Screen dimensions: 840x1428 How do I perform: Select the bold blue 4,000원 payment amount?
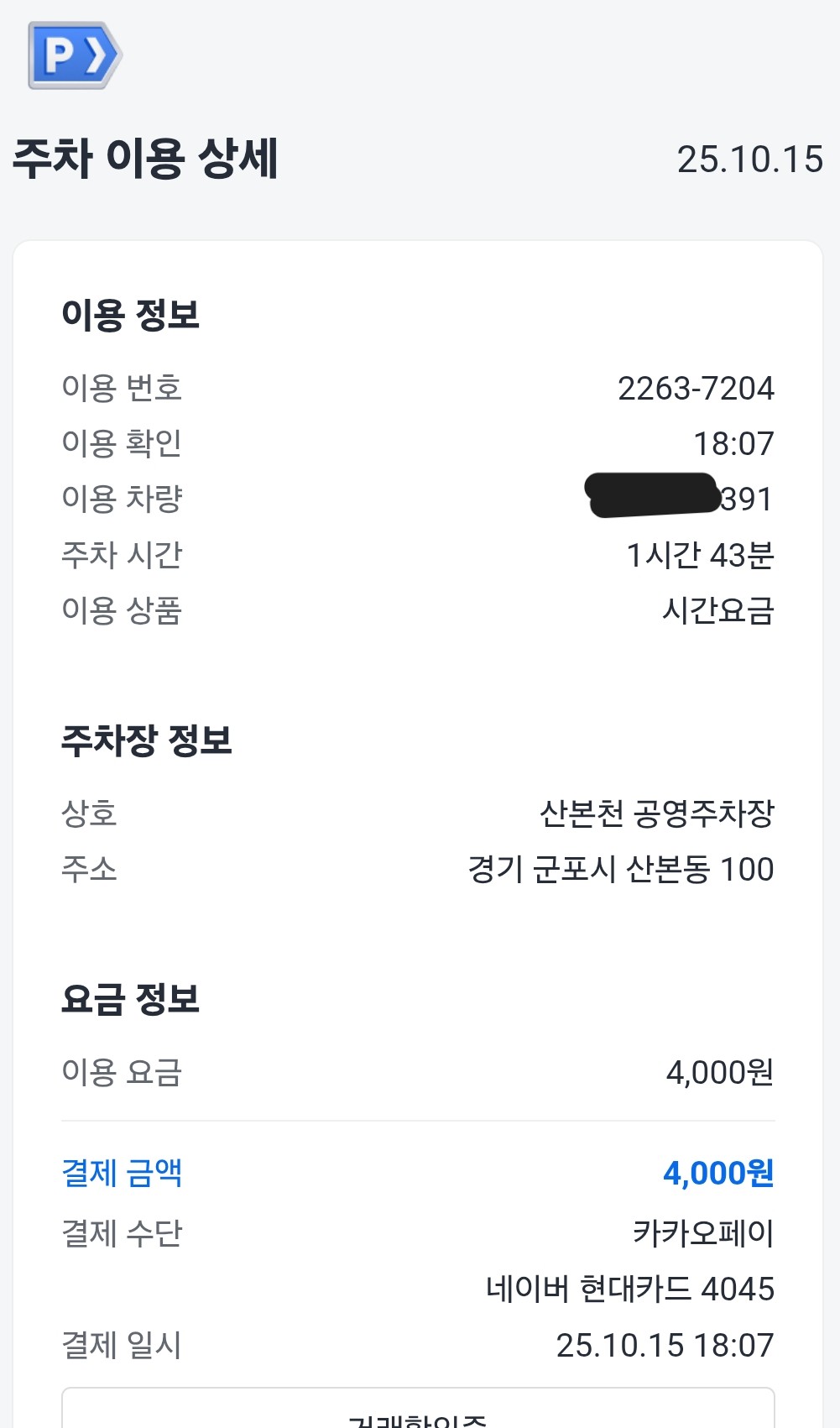718,1173
